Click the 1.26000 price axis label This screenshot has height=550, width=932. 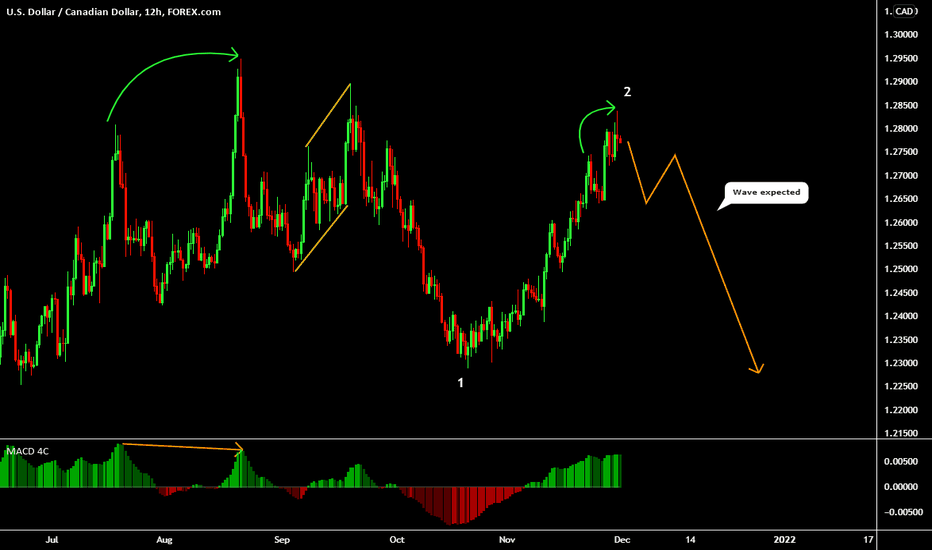click(901, 222)
